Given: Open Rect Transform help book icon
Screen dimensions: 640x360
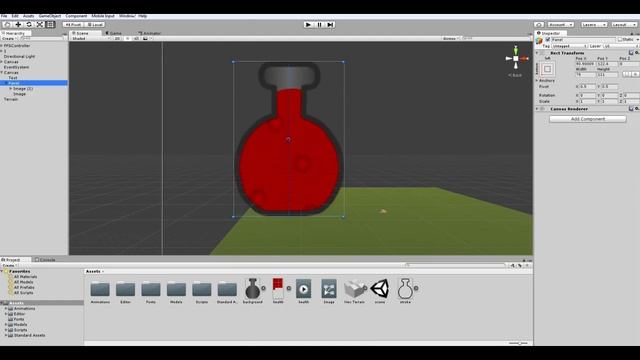Looking at the screenshot, I should 631,53.
